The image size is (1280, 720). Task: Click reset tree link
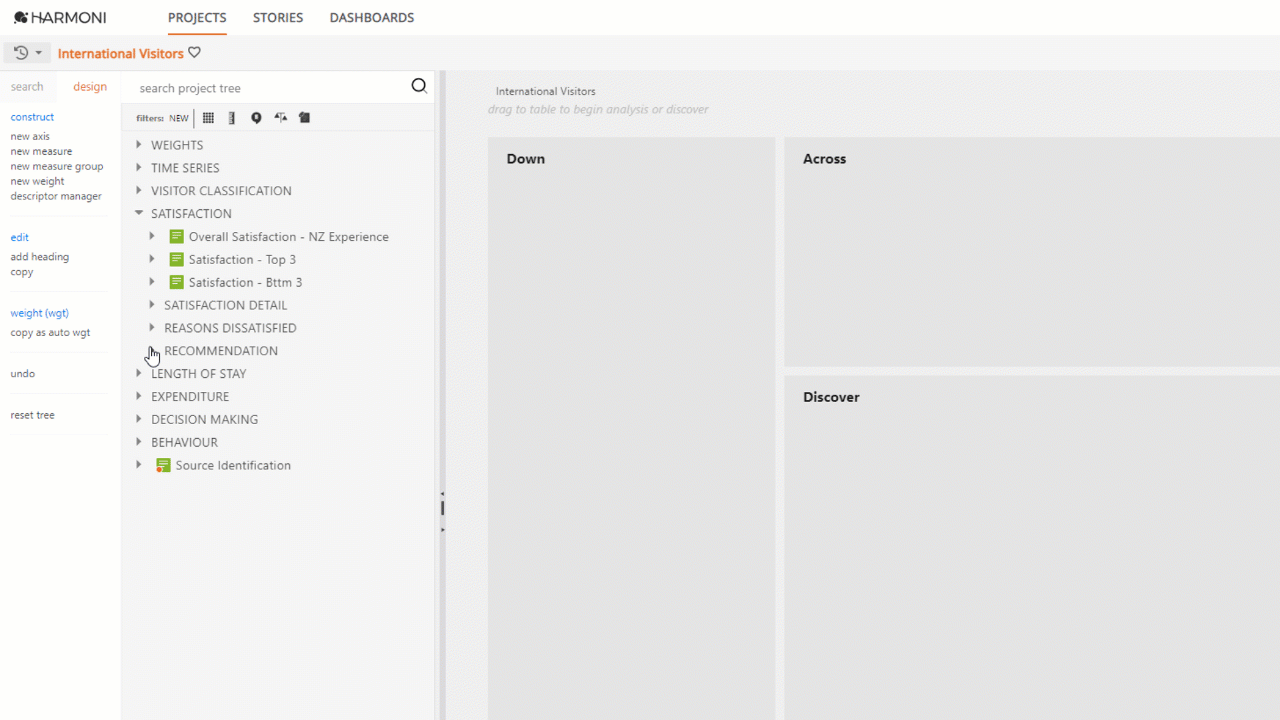[32, 415]
